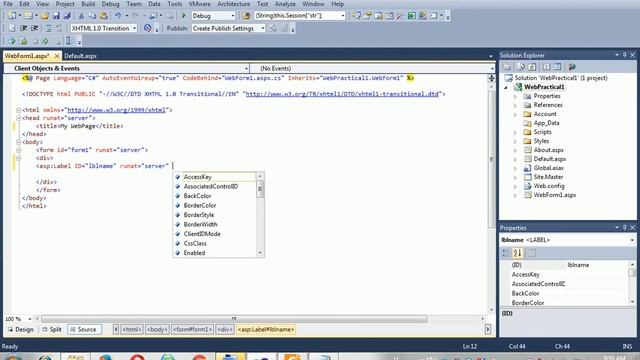Expand the References node
Screen dimensions: 640x360
click(515, 105)
